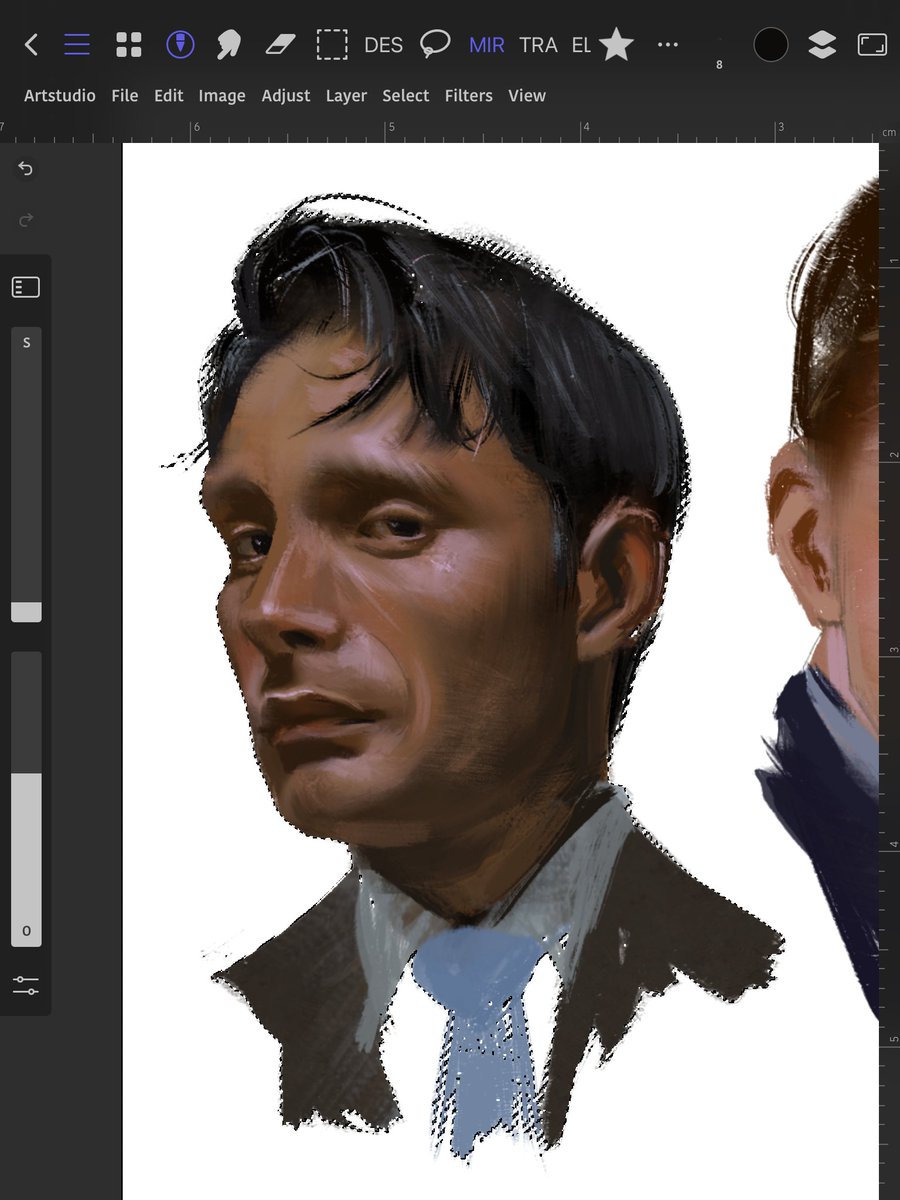Tap the EL shortcut button
This screenshot has width=900, height=1200.
[x=581, y=45]
